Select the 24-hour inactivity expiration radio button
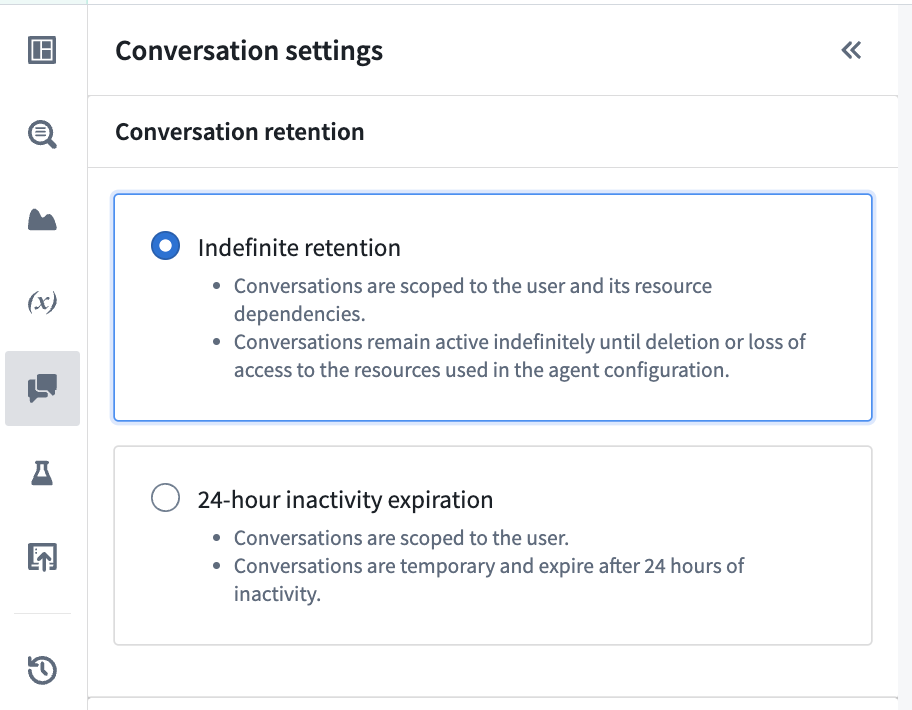This screenshot has width=912, height=710. click(165, 498)
